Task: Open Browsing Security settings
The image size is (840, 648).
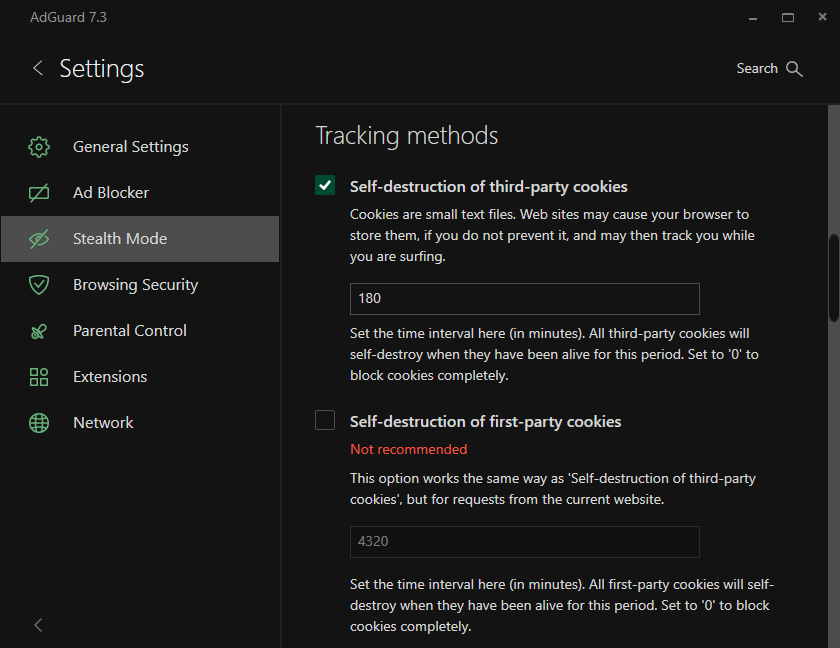Action: coord(135,285)
